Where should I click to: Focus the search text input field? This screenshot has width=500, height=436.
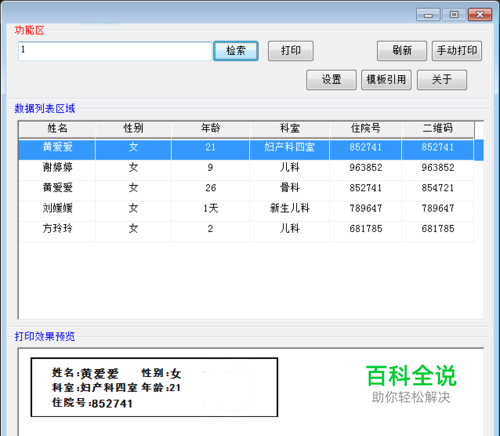click(115, 51)
